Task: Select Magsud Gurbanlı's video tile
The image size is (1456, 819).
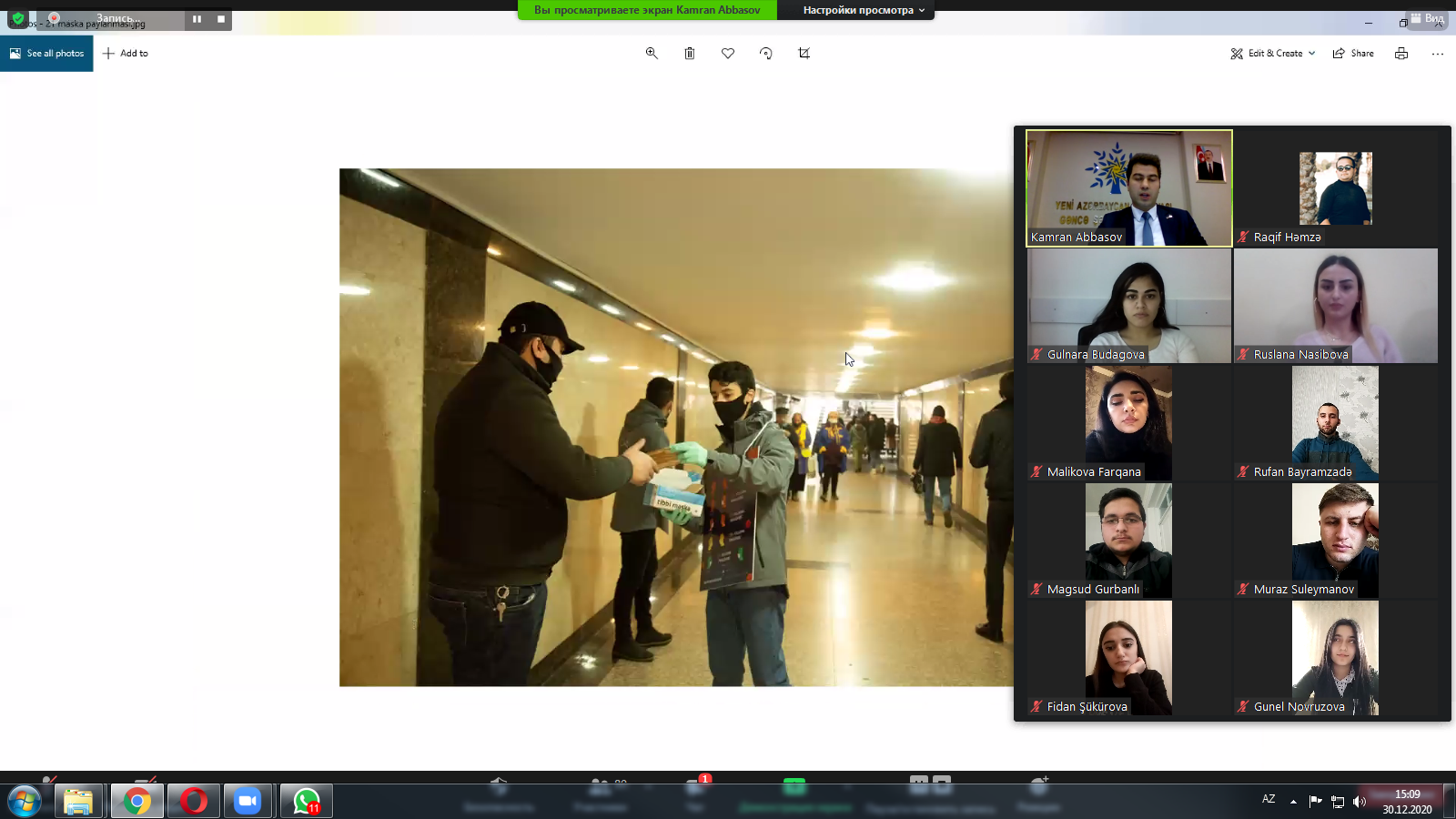Action: [x=1129, y=541]
